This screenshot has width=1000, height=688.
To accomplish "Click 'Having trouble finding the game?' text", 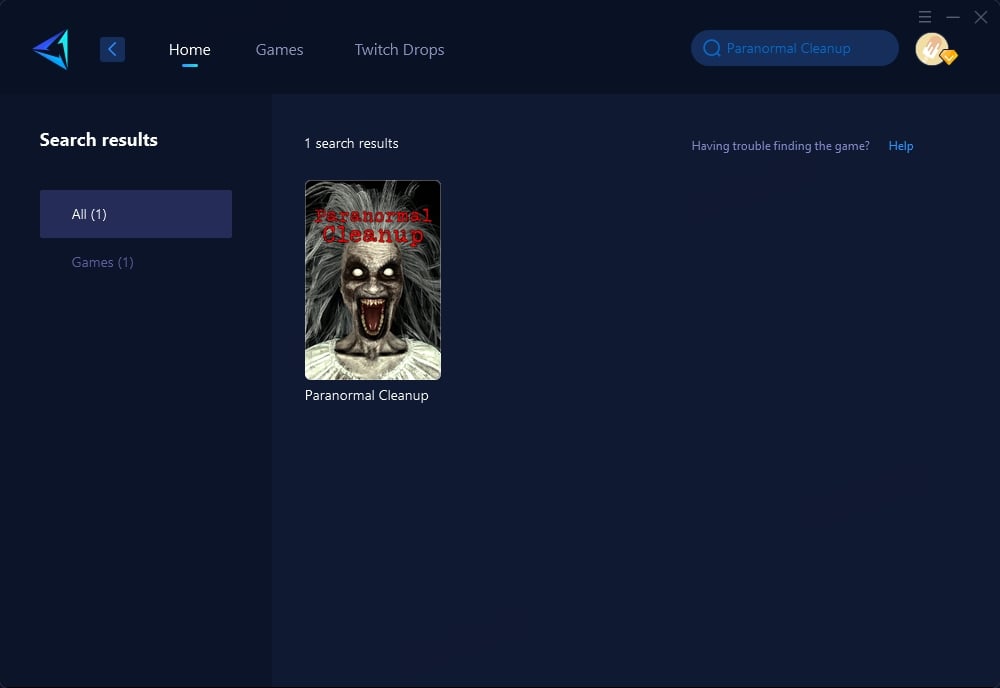I will tap(781, 146).
